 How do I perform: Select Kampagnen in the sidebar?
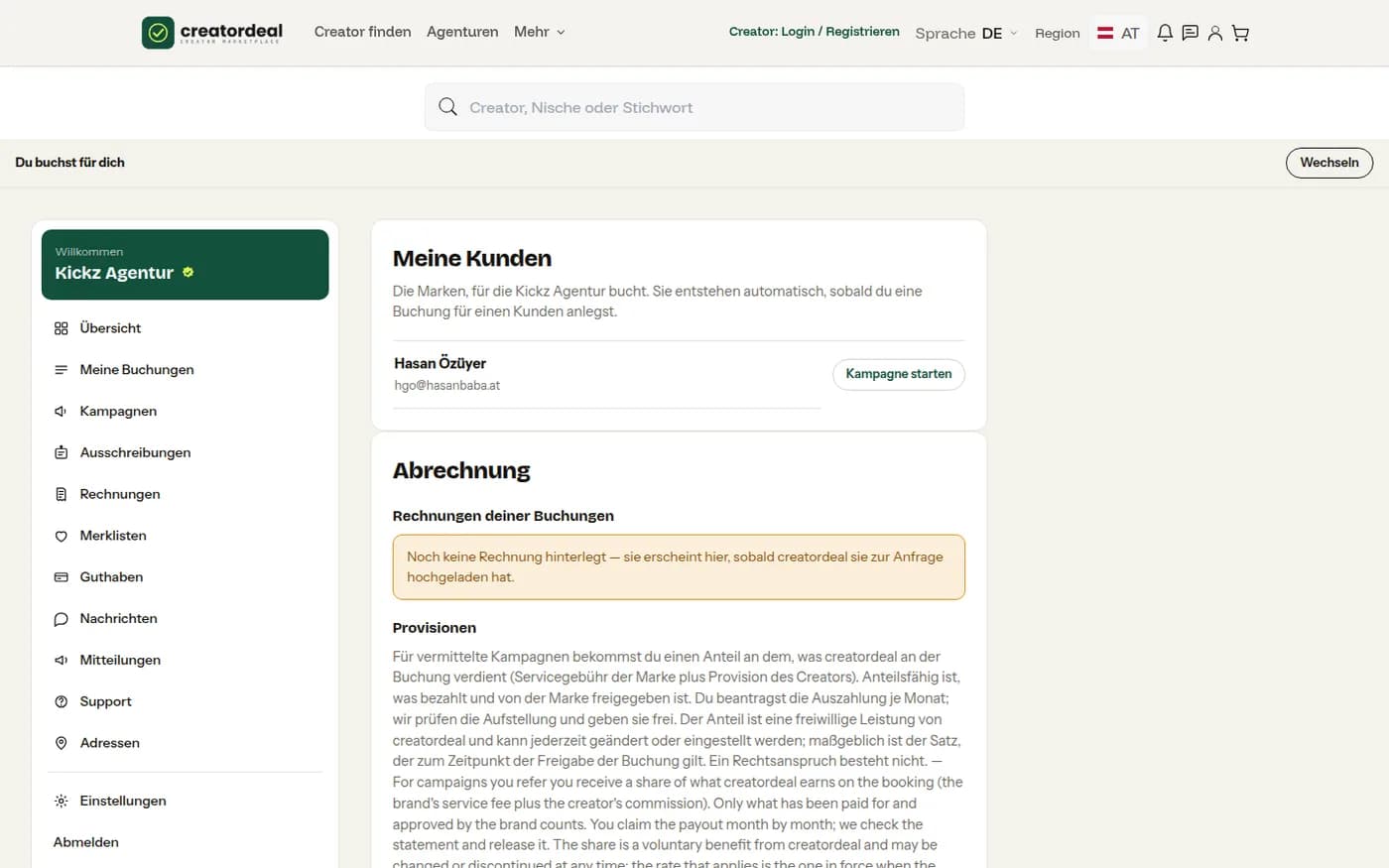(185, 412)
